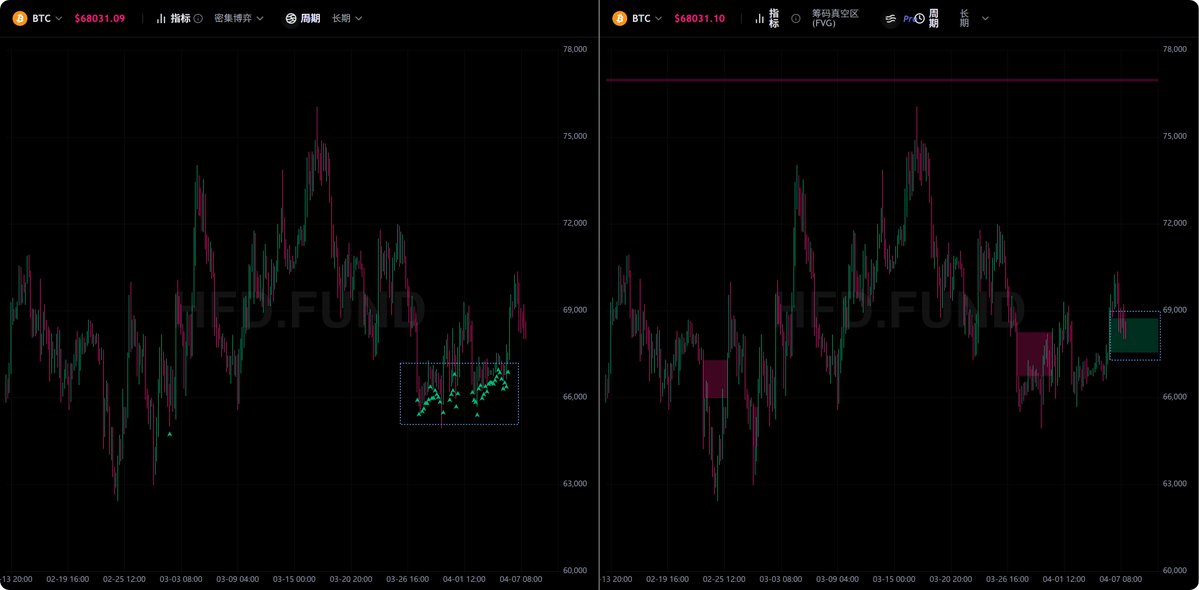Image resolution: width=1199 pixels, height=590 pixels.
Task: Click the 60,000 axis label in right chart
Action: (1174, 570)
